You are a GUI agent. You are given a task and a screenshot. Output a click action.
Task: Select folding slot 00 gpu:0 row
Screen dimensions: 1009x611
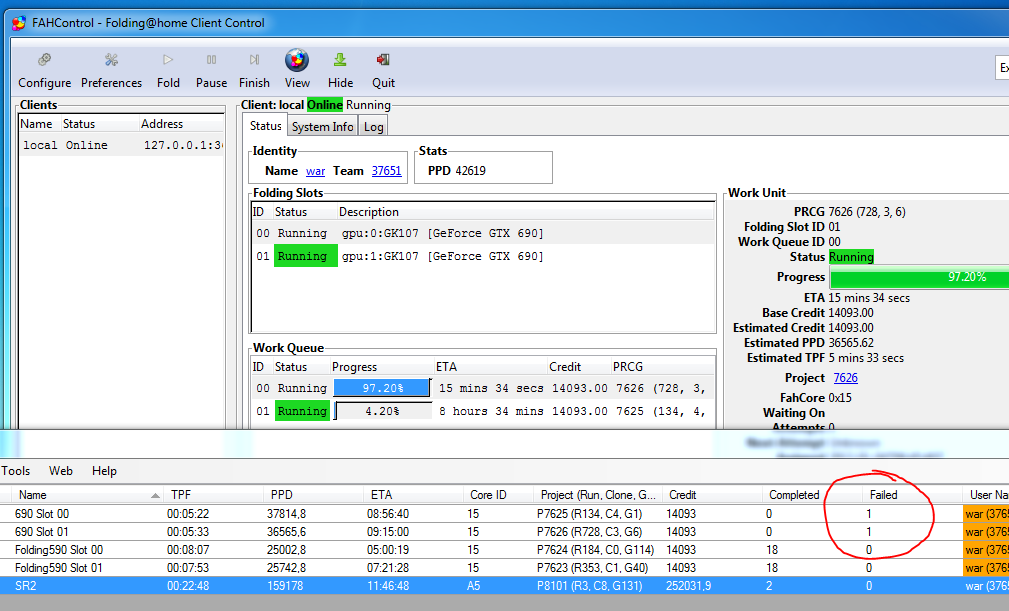(x=483, y=233)
